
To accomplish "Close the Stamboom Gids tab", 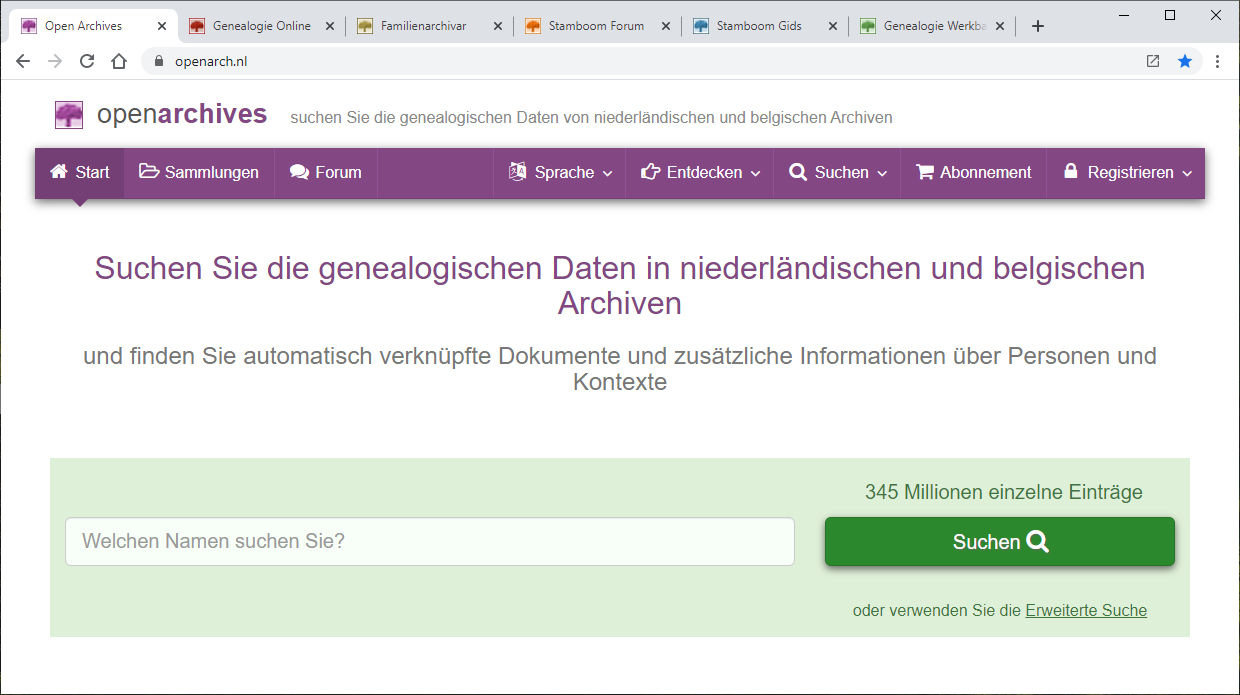I will 834,26.
